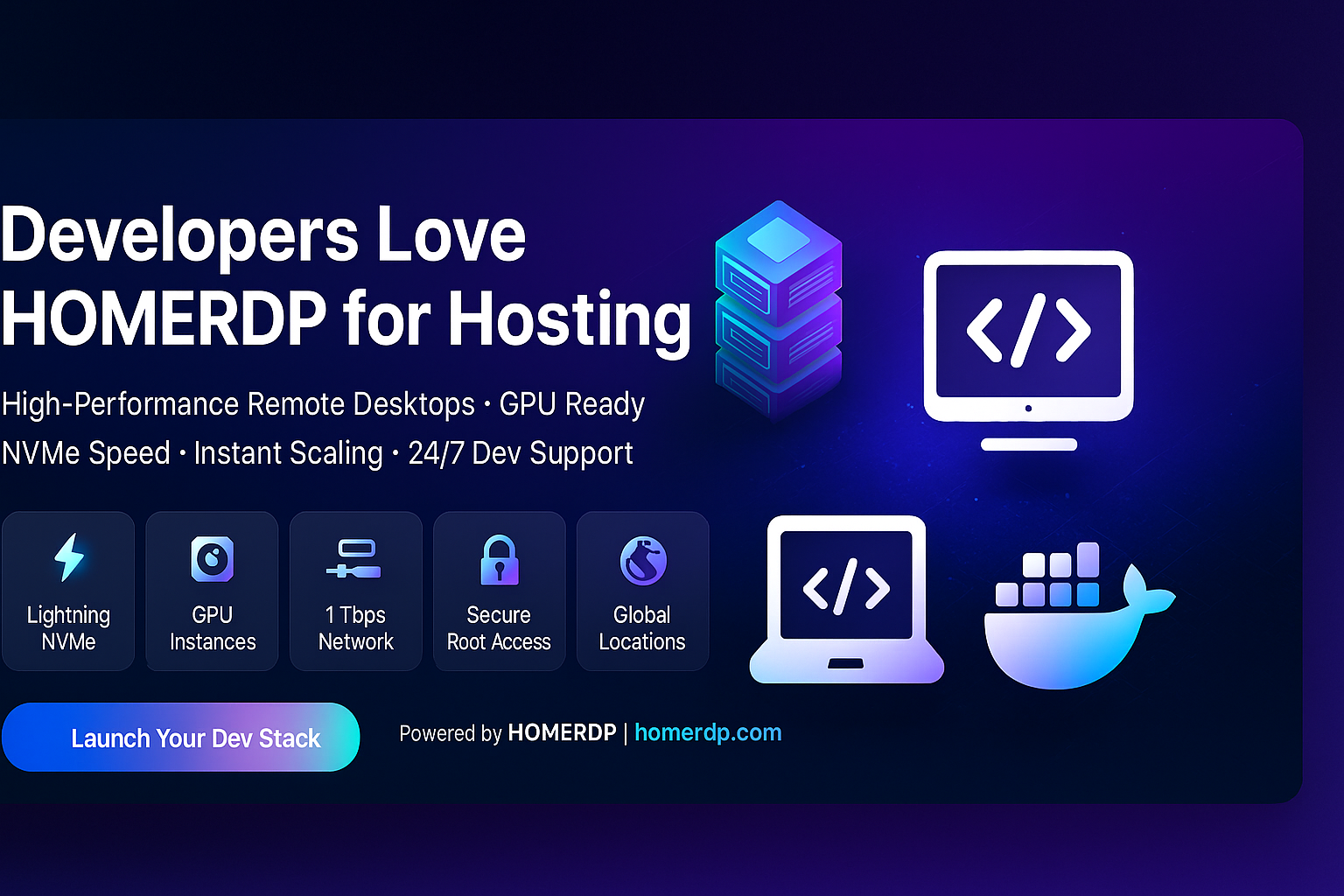The height and width of the screenshot is (896, 1344).
Task: Click the GPU Instances feature card
Action: [212, 591]
